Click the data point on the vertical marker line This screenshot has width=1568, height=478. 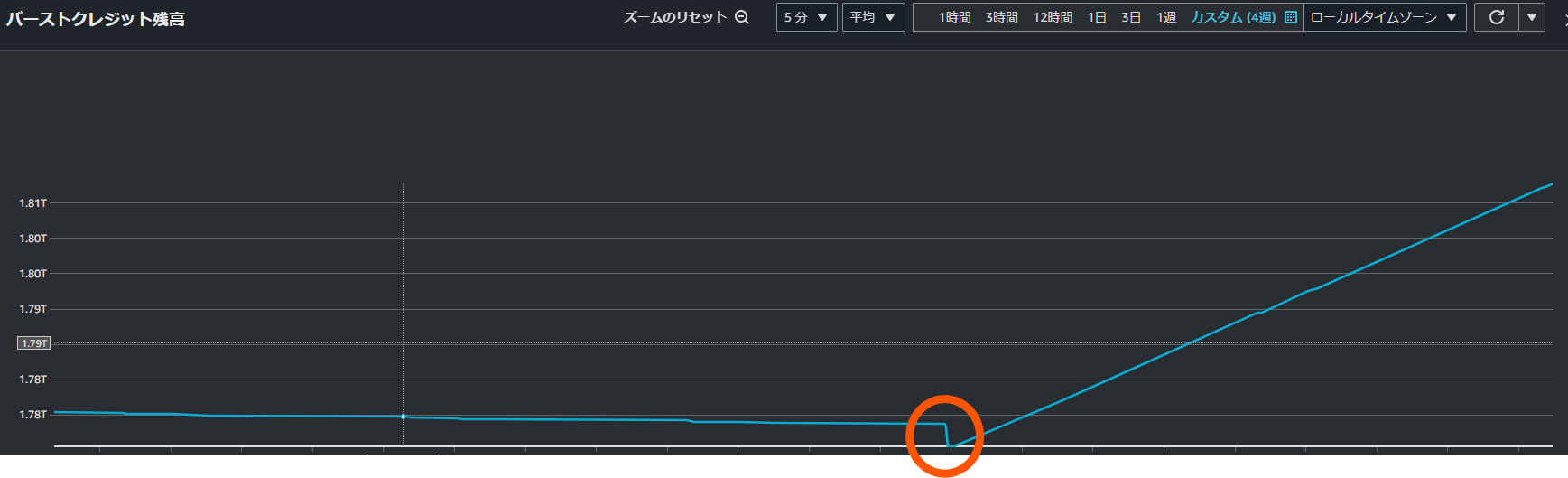tap(404, 417)
